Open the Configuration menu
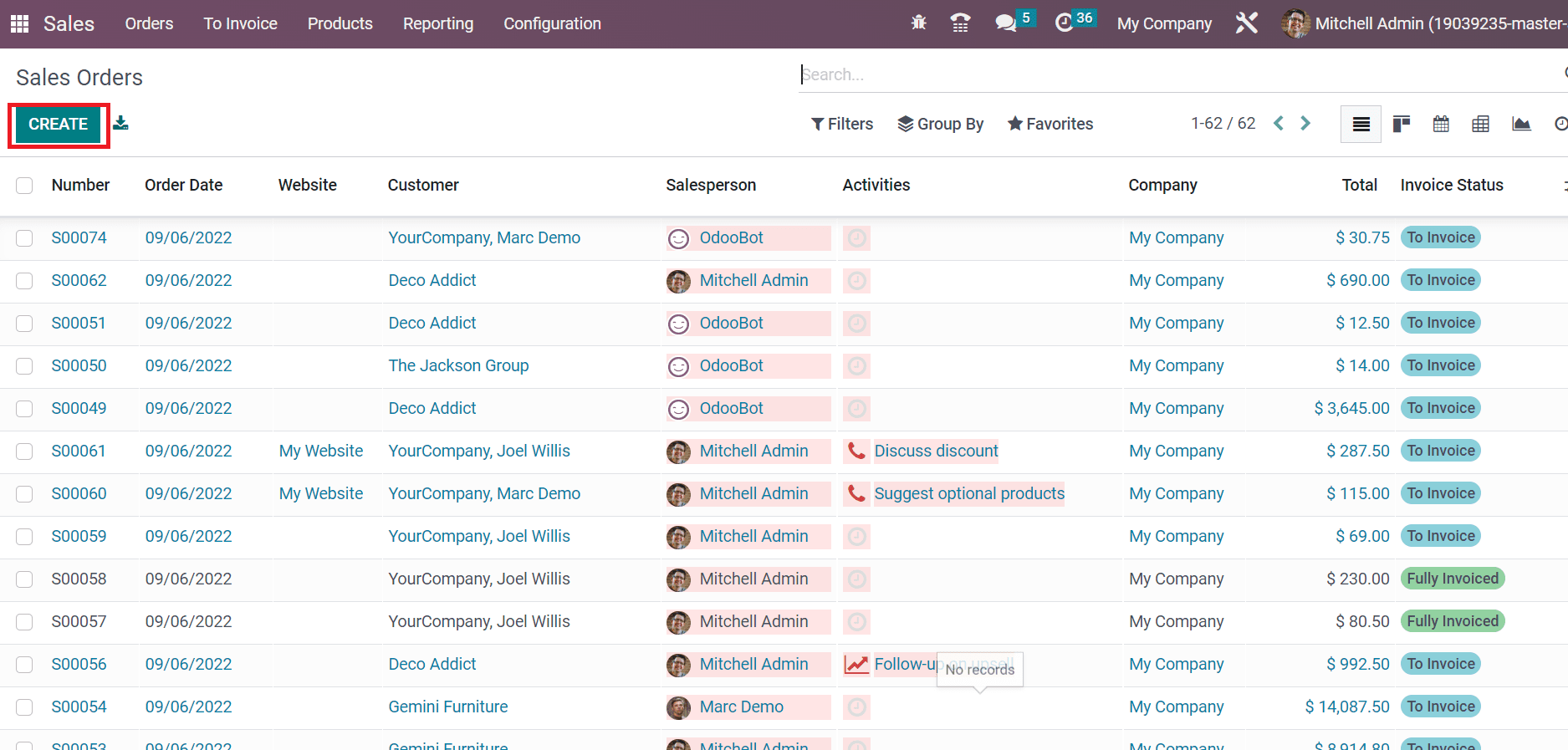Image resolution: width=1568 pixels, height=750 pixels. (x=552, y=23)
